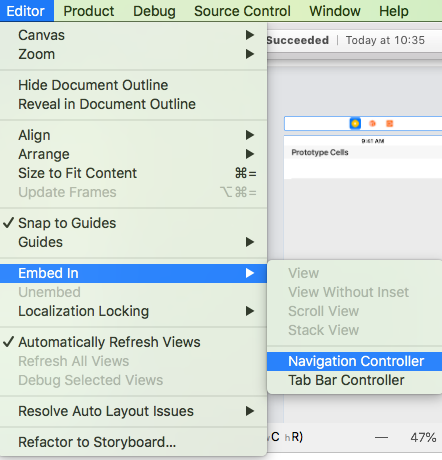This screenshot has width=442, height=460.
Task: Select the empty prototype table cell
Action: 363,168
